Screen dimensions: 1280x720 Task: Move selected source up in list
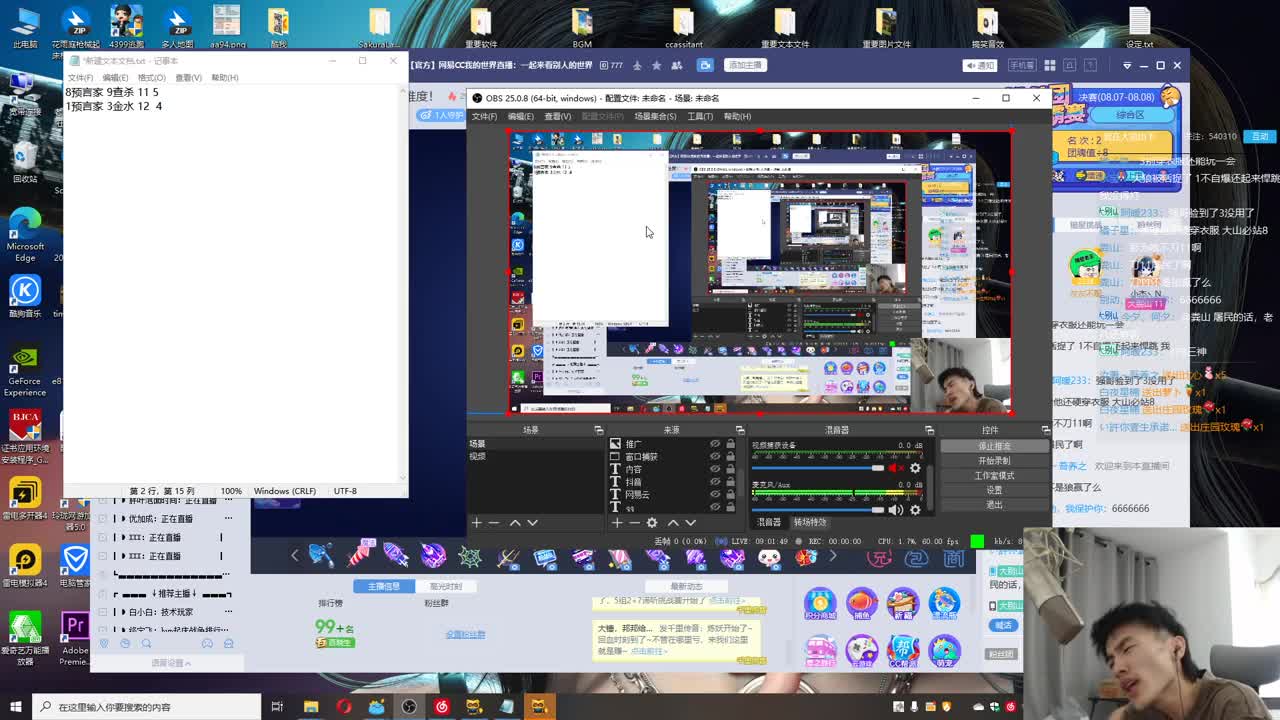coord(673,522)
